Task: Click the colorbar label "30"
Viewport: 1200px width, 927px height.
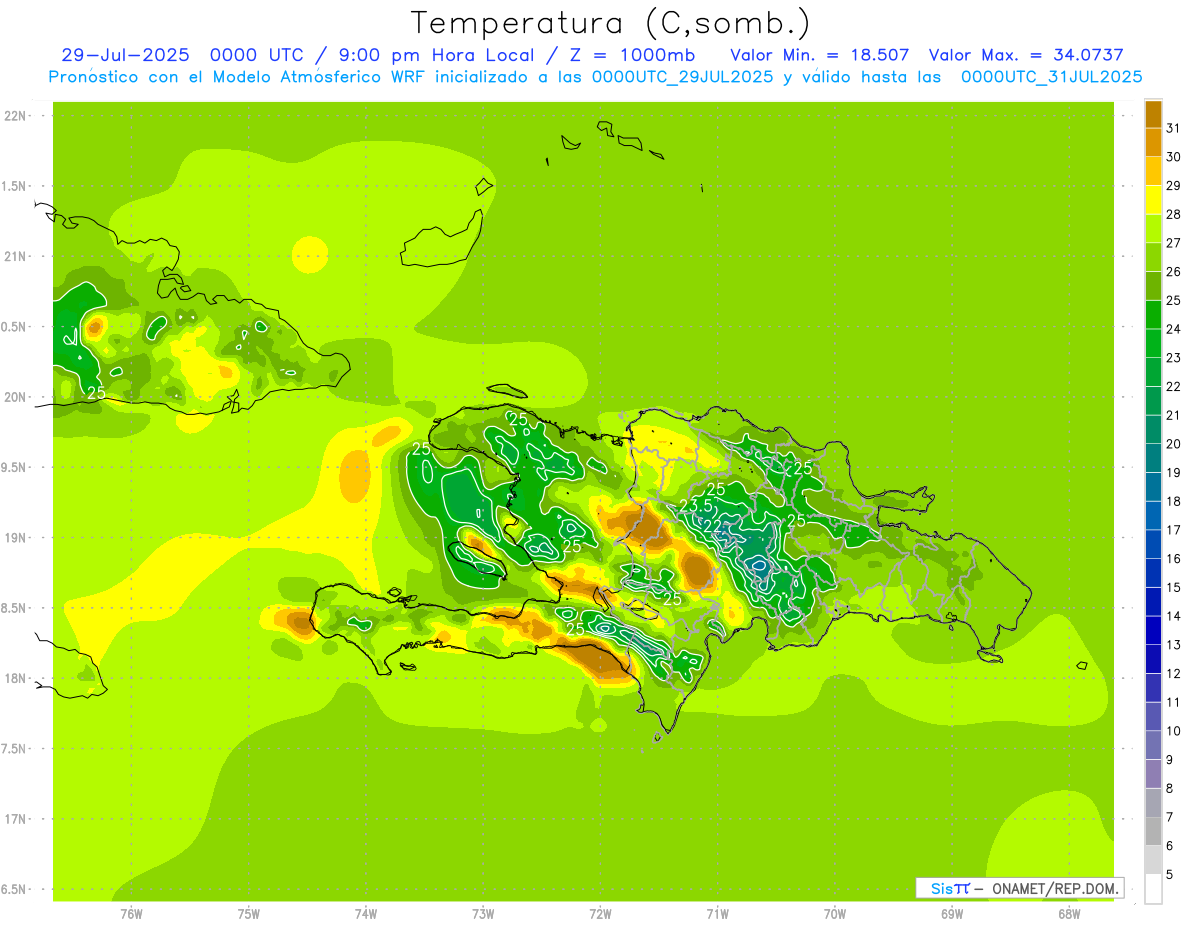Action: (x=1173, y=157)
